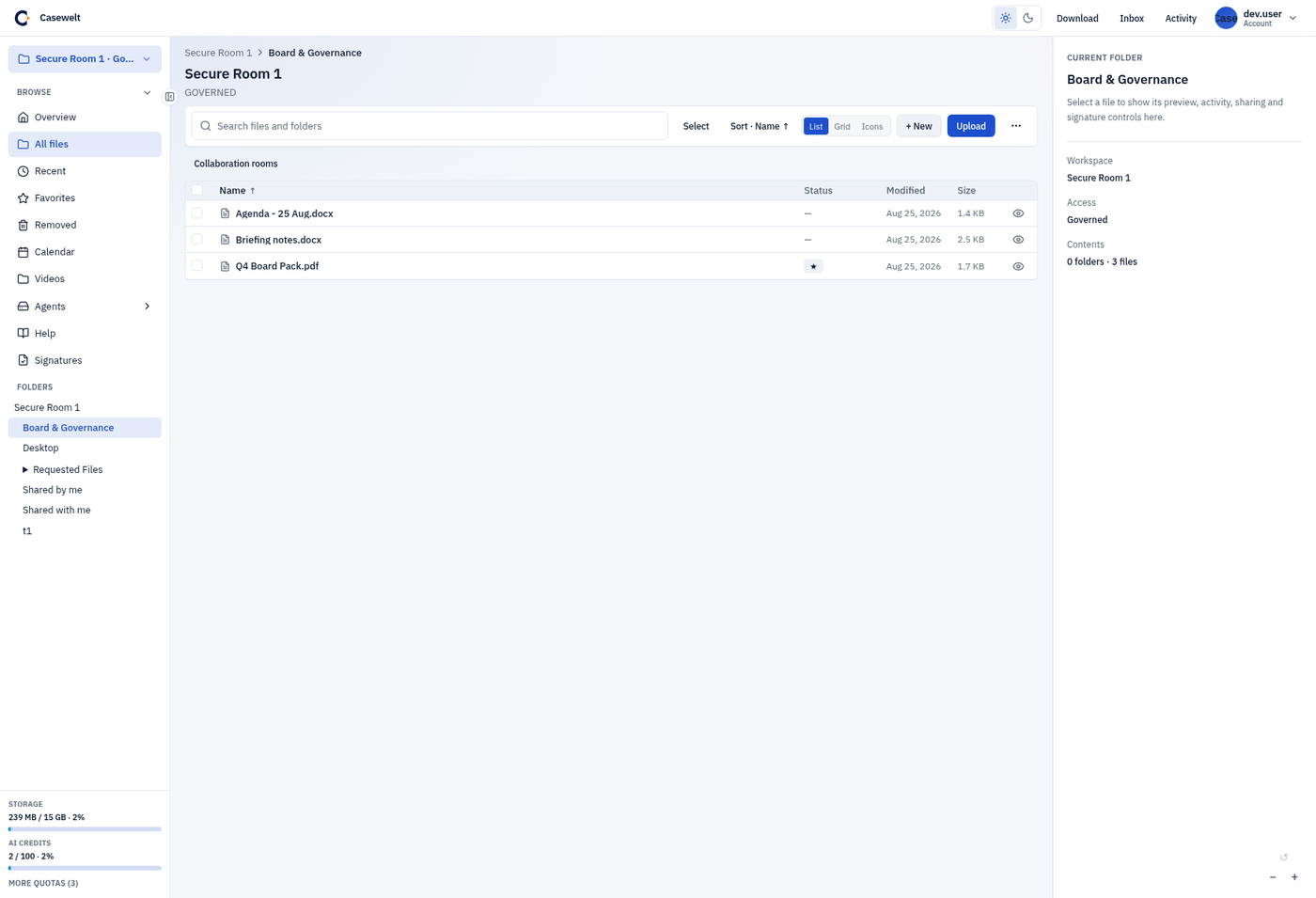1316x898 pixels.
Task: Click the Casewelt logo icon
Action: click(x=22, y=18)
